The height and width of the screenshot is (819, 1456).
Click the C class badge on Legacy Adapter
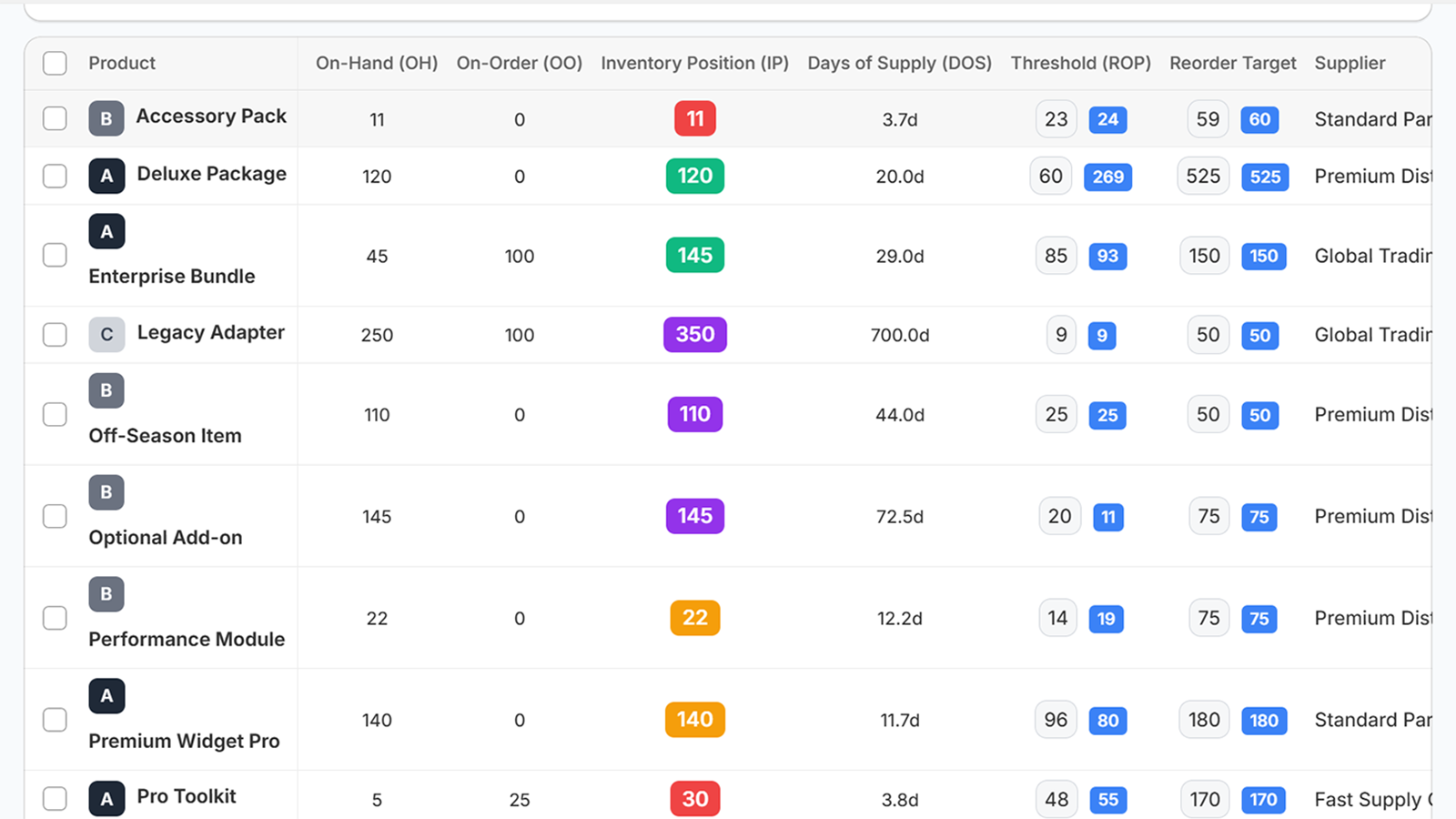[x=106, y=334]
